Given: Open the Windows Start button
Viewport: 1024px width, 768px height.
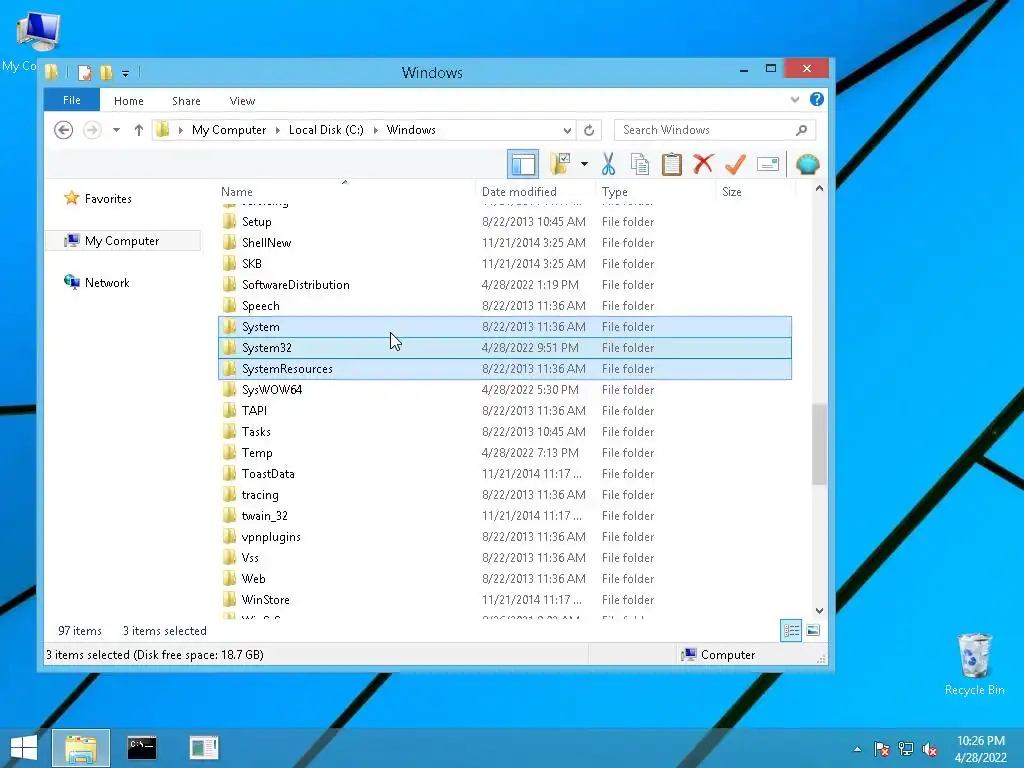Looking at the screenshot, I should 24,748.
